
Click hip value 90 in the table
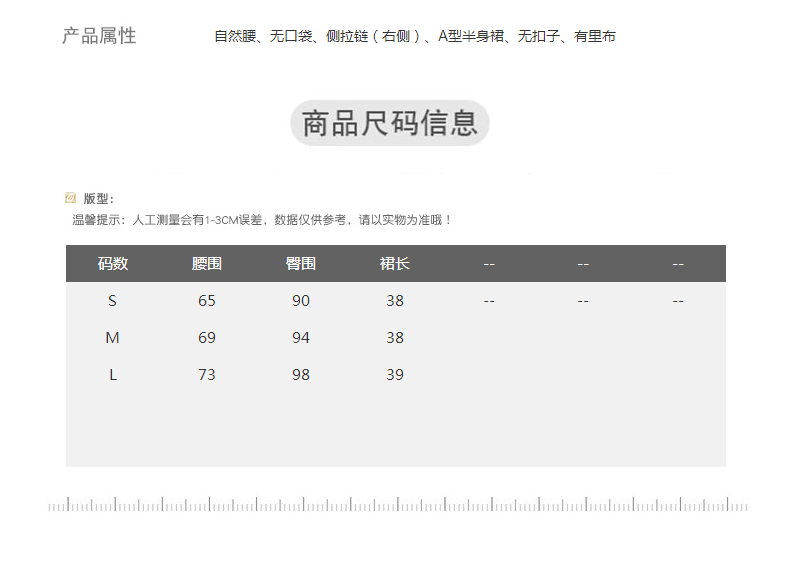point(301,301)
